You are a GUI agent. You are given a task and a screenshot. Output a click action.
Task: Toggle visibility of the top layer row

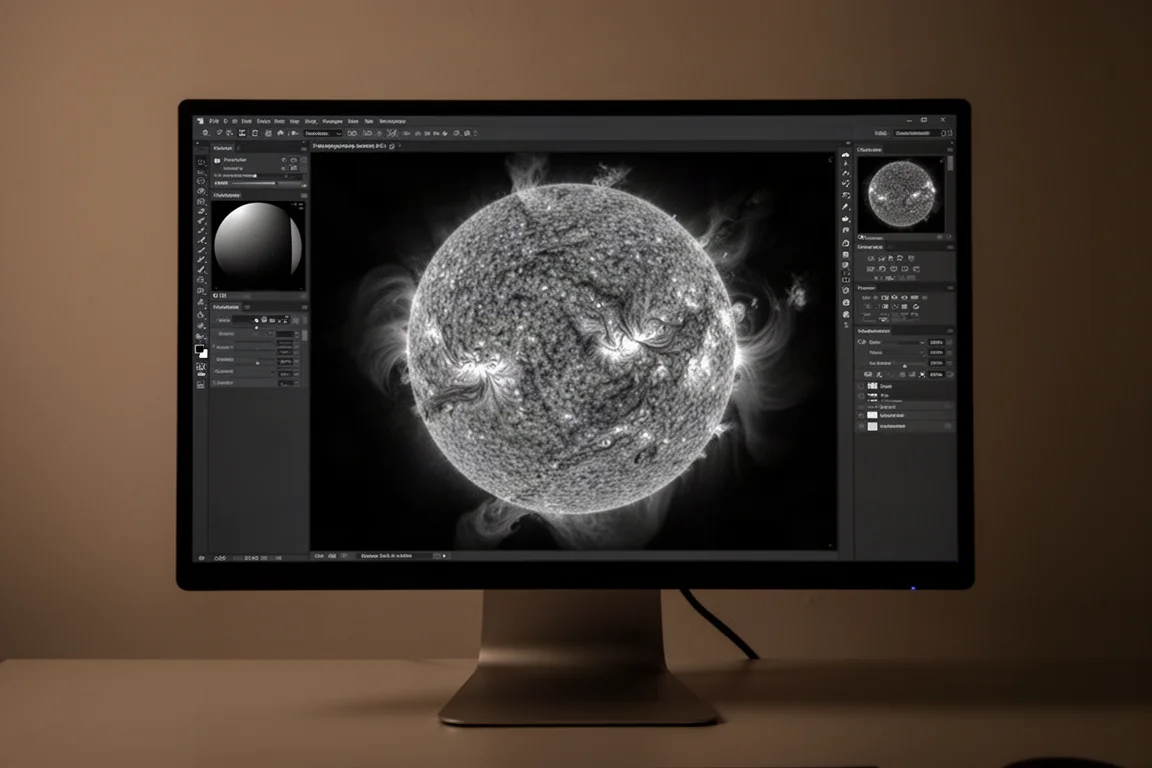(x=861, y=386)
